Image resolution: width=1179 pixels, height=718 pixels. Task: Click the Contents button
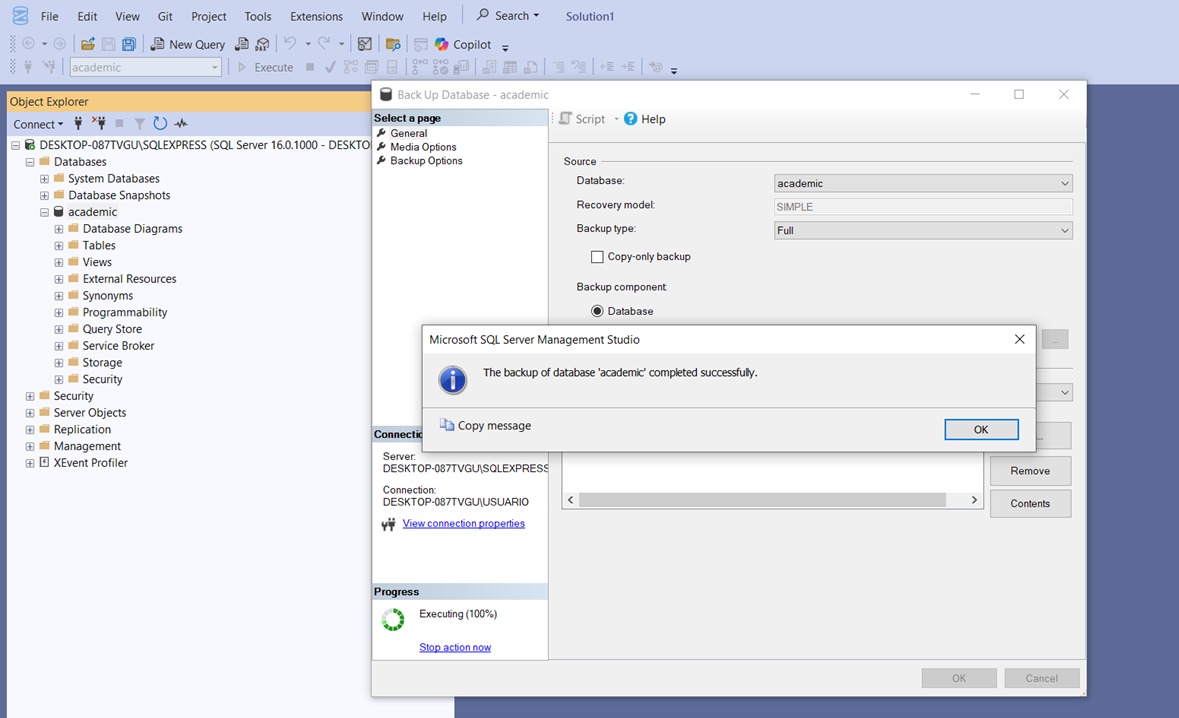pyautogui.click(x=1030, y=504)
